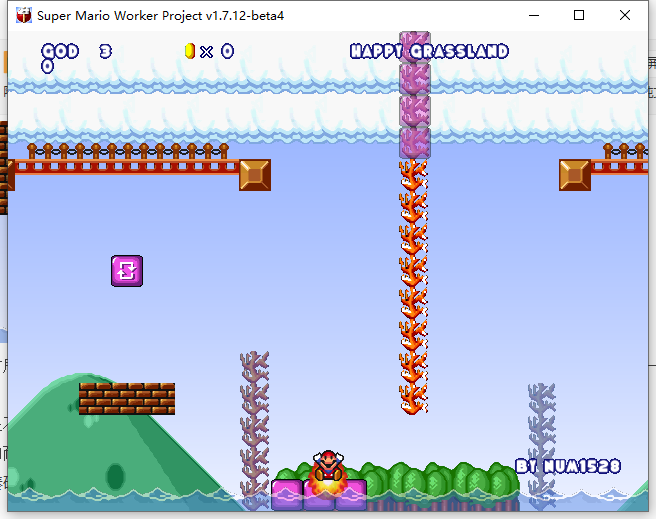The height and width of the screenshot is (519, 656).
Task: Click the HAPPY GRASSLAND level title
Action: pyautogui.click(x=429, y=51)
